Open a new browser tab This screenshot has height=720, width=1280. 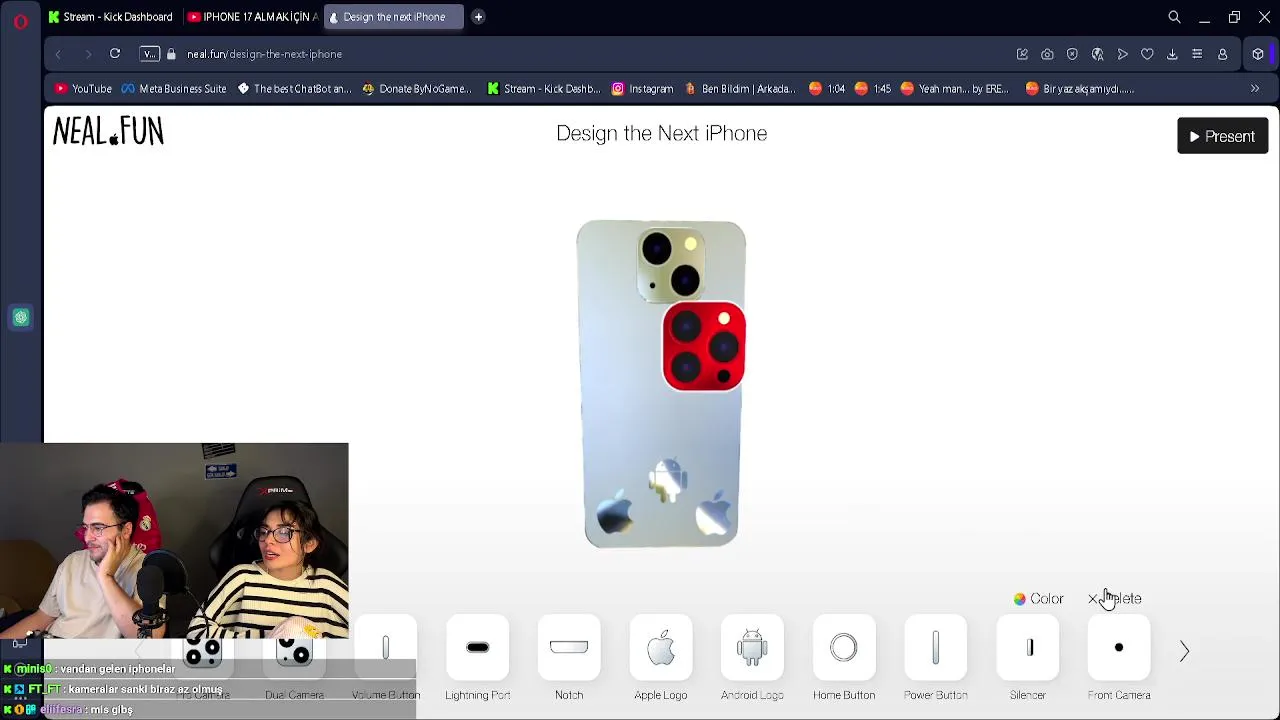click(478, 17)
